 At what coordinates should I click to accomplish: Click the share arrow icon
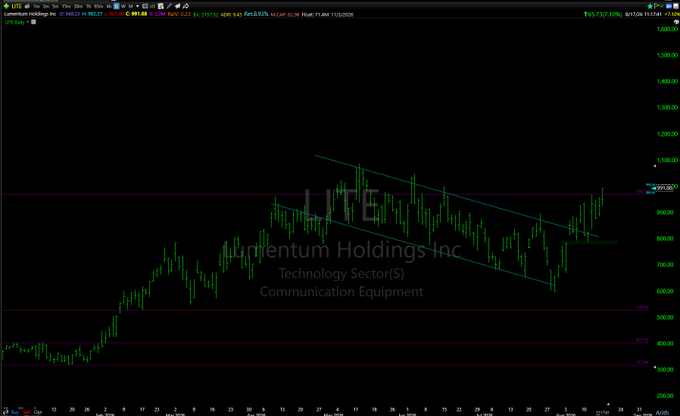(x=186, y=6)
